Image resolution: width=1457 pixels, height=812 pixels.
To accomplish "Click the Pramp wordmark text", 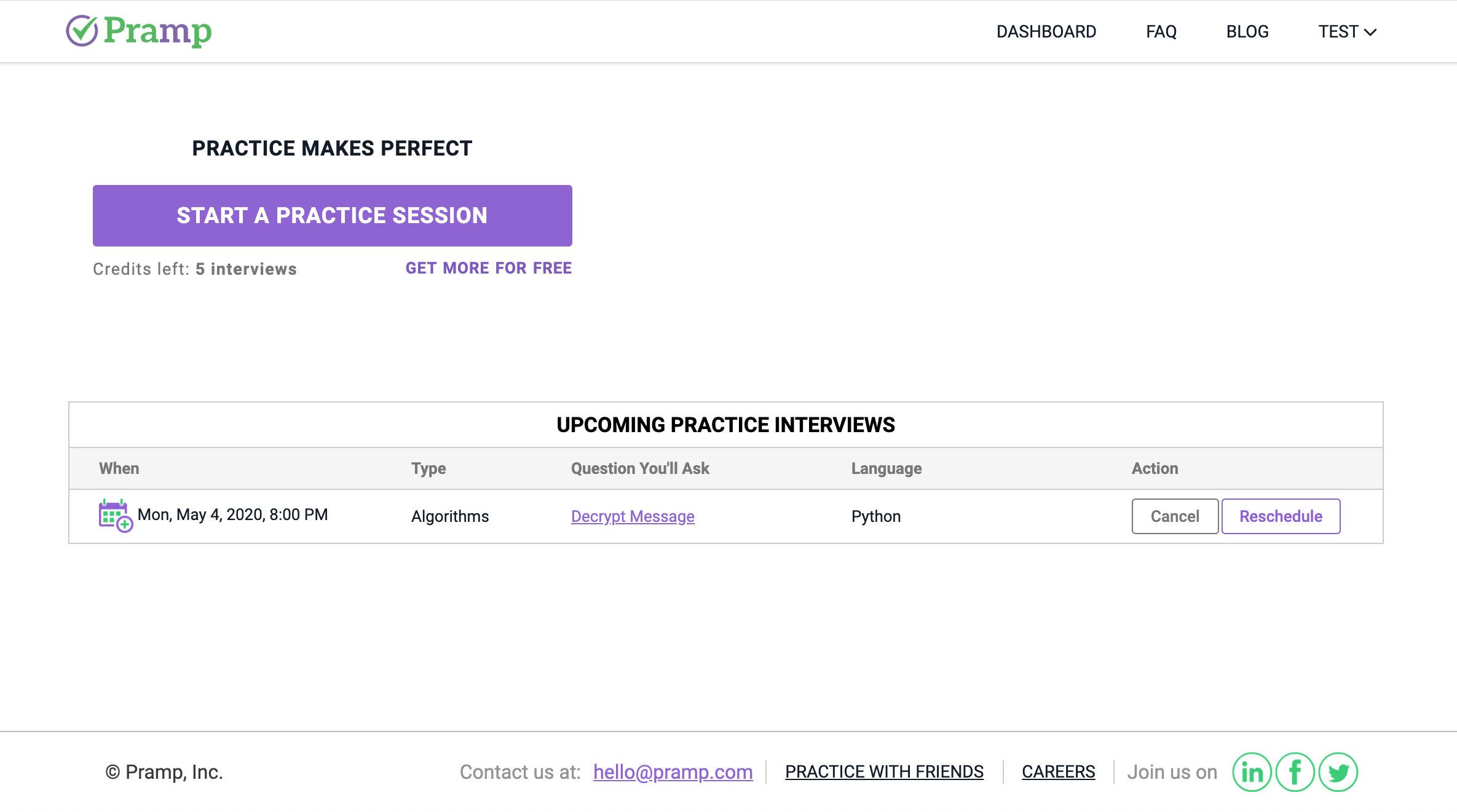I will tap(157, 31).
